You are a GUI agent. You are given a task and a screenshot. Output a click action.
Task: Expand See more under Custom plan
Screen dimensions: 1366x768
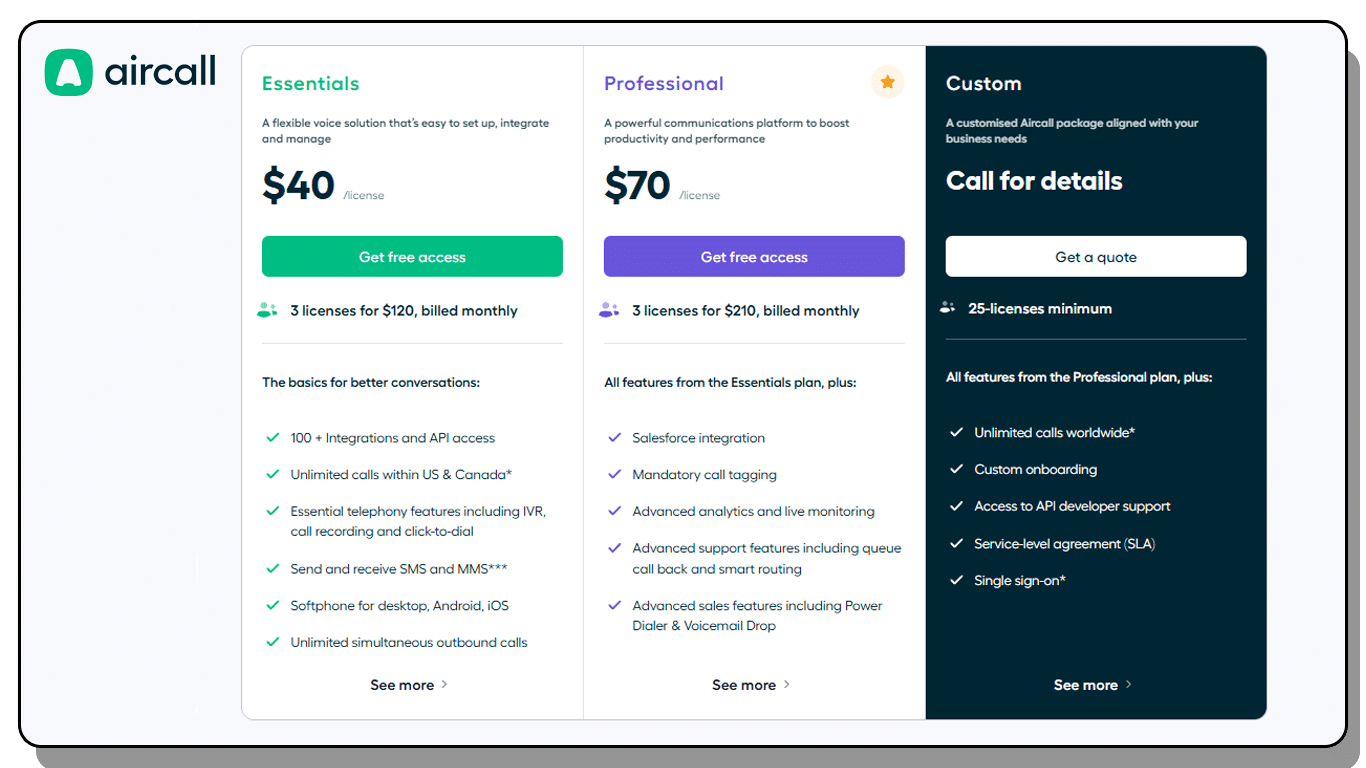[x=1093, y=685]
